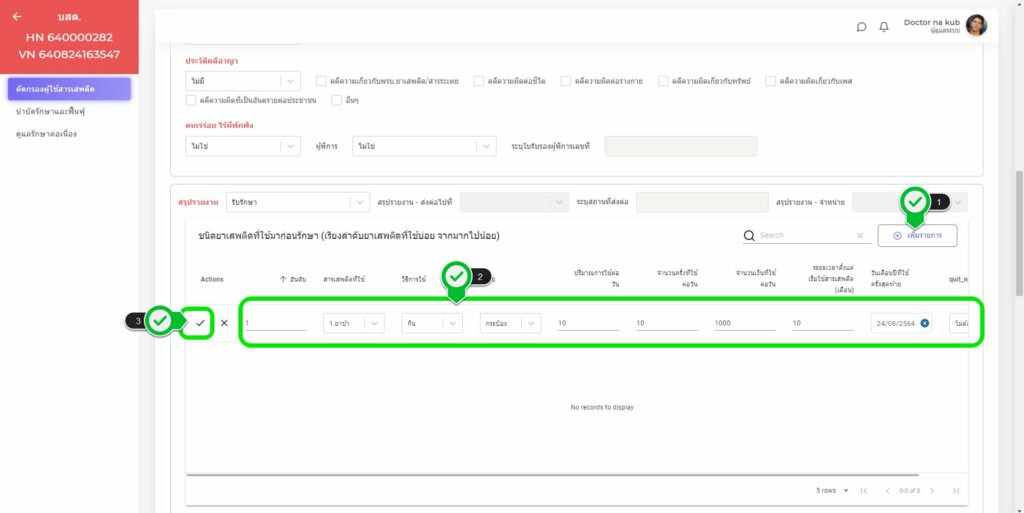Viewport: 1024px width, 513px height.
Task: Clear the date 24/08/2564 with blue X
Action: pyautogui.click(x=924, y=323)
